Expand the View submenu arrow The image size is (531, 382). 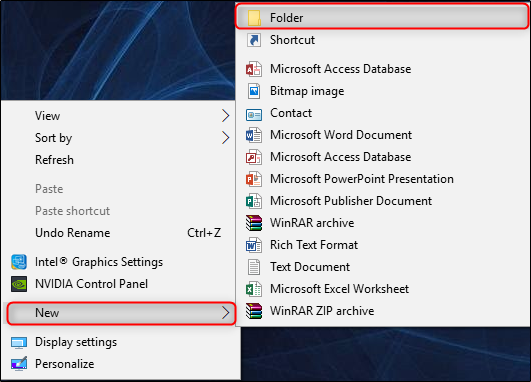pyautogui.click(x=226, y=116)
